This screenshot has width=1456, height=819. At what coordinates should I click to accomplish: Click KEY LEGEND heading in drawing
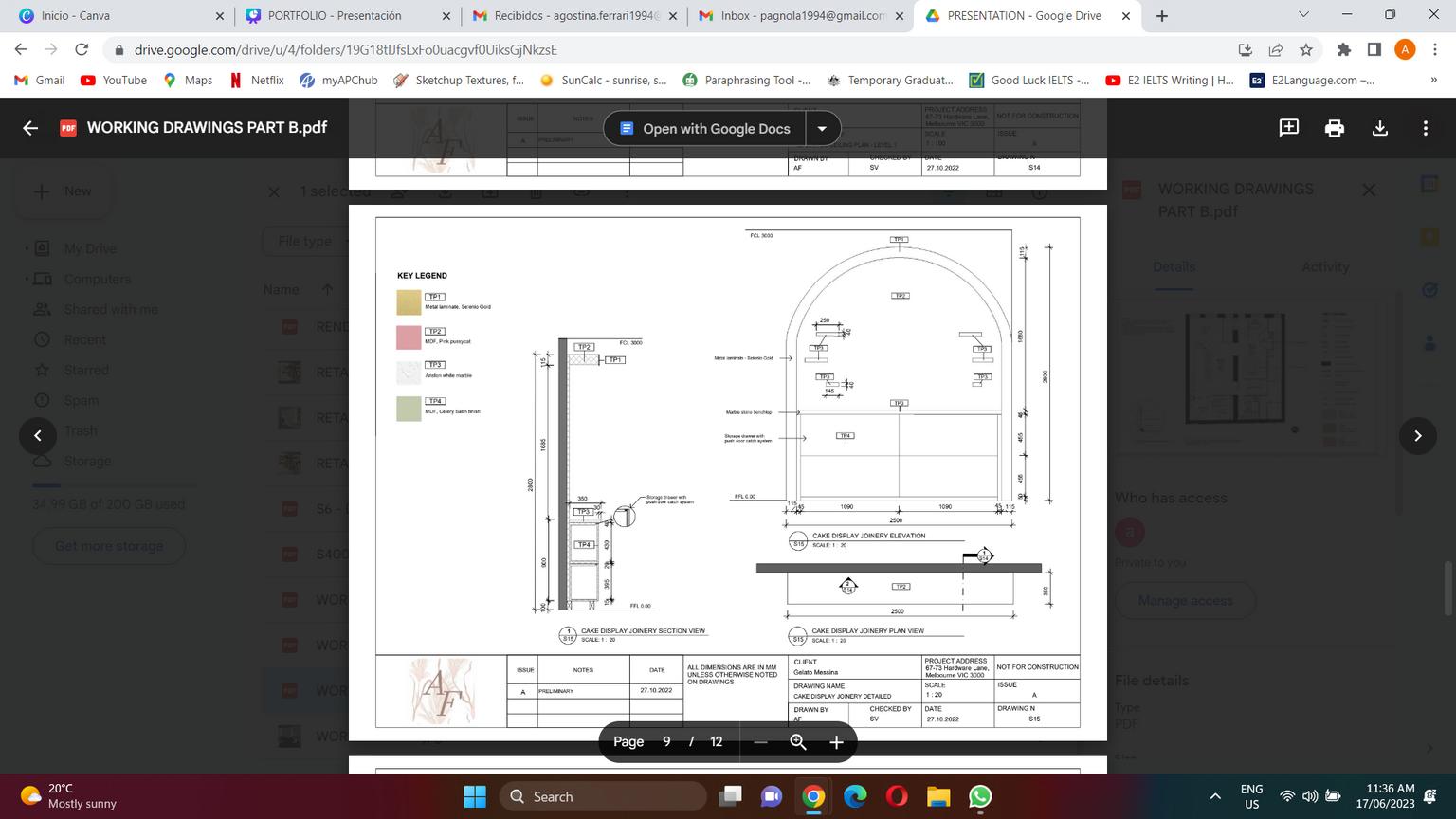pyautogui.click(x=422, y=276)
